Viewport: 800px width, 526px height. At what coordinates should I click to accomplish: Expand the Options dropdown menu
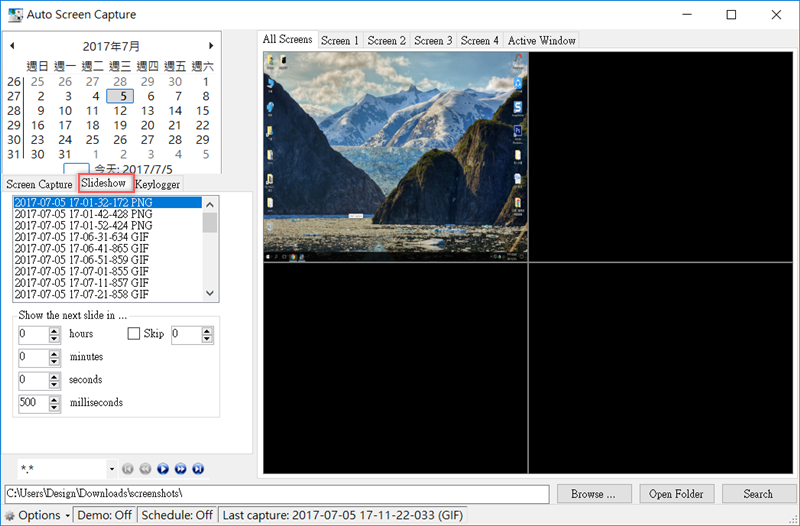tap(67, 516)
